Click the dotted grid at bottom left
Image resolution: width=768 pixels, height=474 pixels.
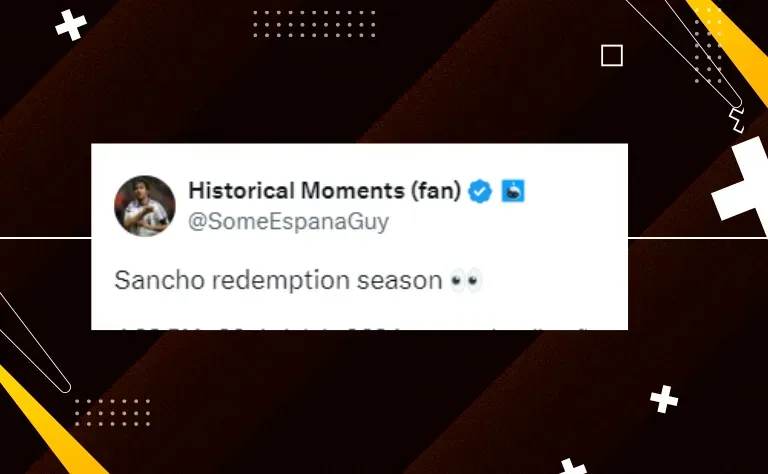pyautogui.click(x=112, y=412)
